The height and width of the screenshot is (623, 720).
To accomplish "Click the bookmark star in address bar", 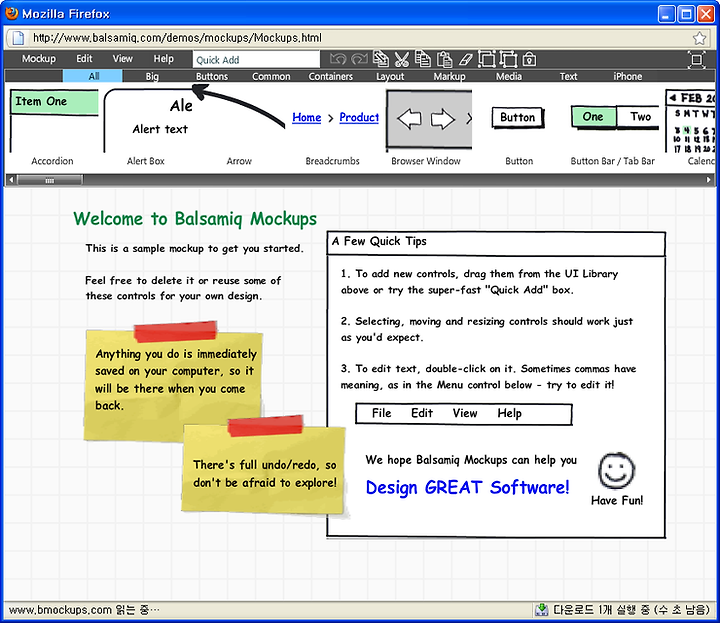I will (x=699, y=38).
